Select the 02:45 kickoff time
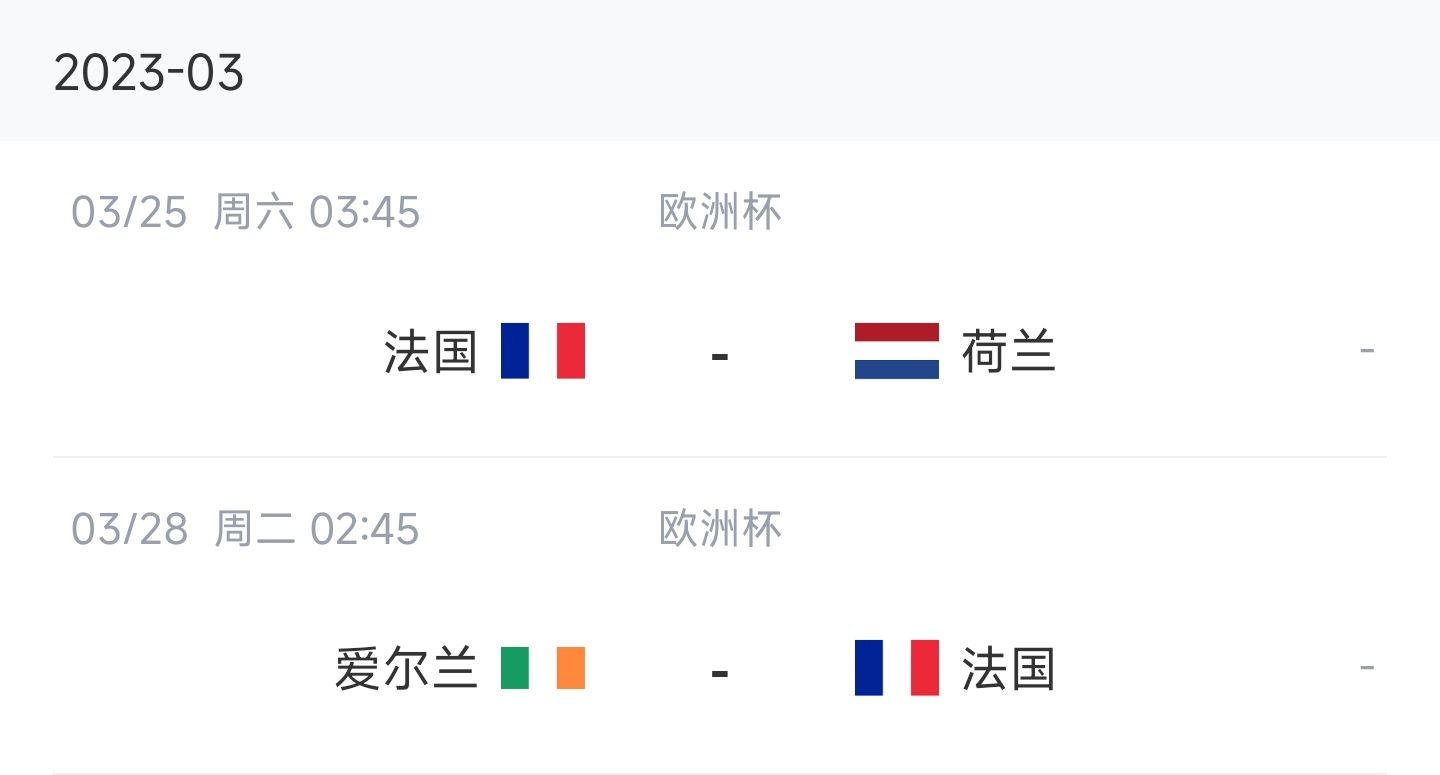The height and width of the screenshot is (775, 1440). tap(365, 530)
